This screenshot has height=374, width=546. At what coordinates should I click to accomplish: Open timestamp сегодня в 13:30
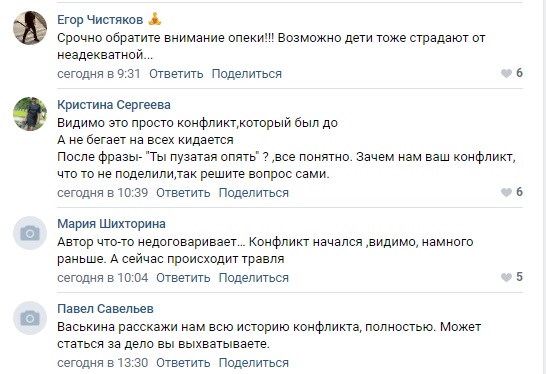click(x=103, y=363)
